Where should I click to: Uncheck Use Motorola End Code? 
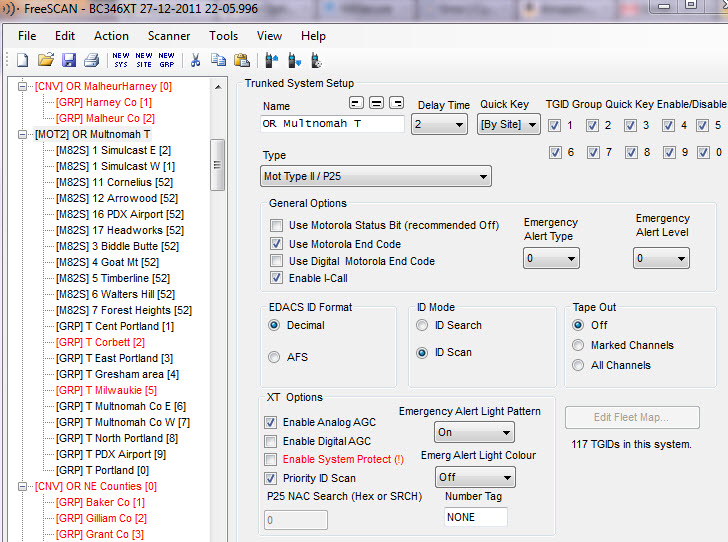click(x=276, y=243)
